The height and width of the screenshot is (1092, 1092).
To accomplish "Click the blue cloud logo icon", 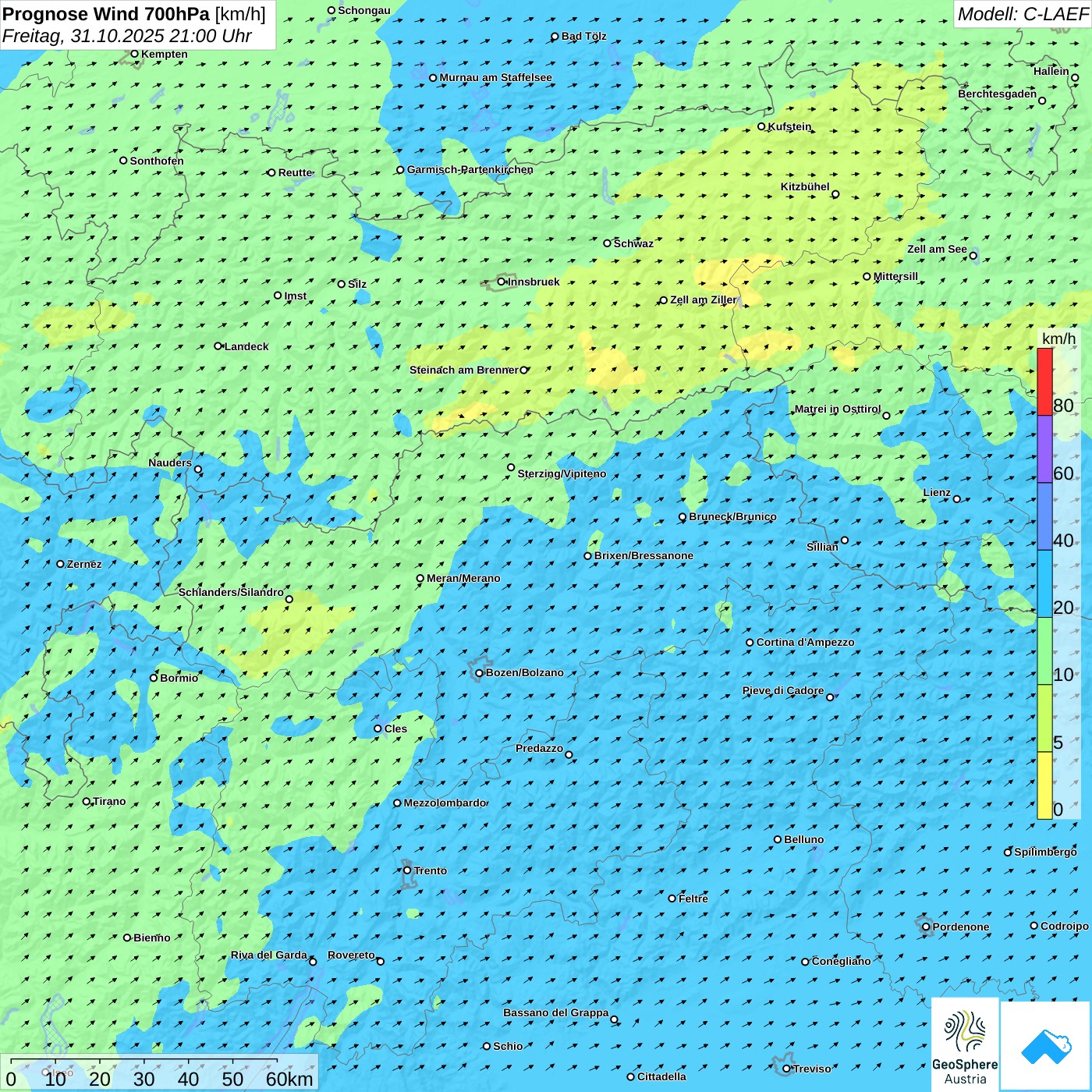I will click(x=1045, y=1046).
